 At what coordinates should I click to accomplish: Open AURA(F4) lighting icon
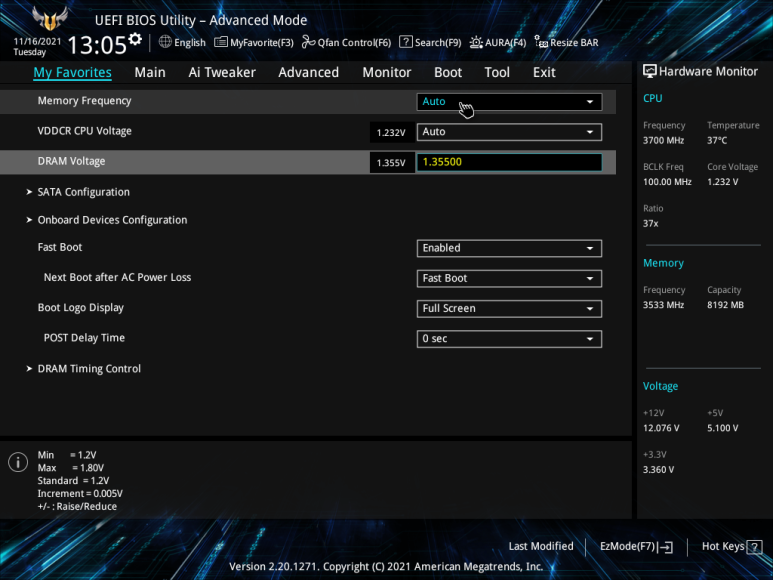point(476,42)
